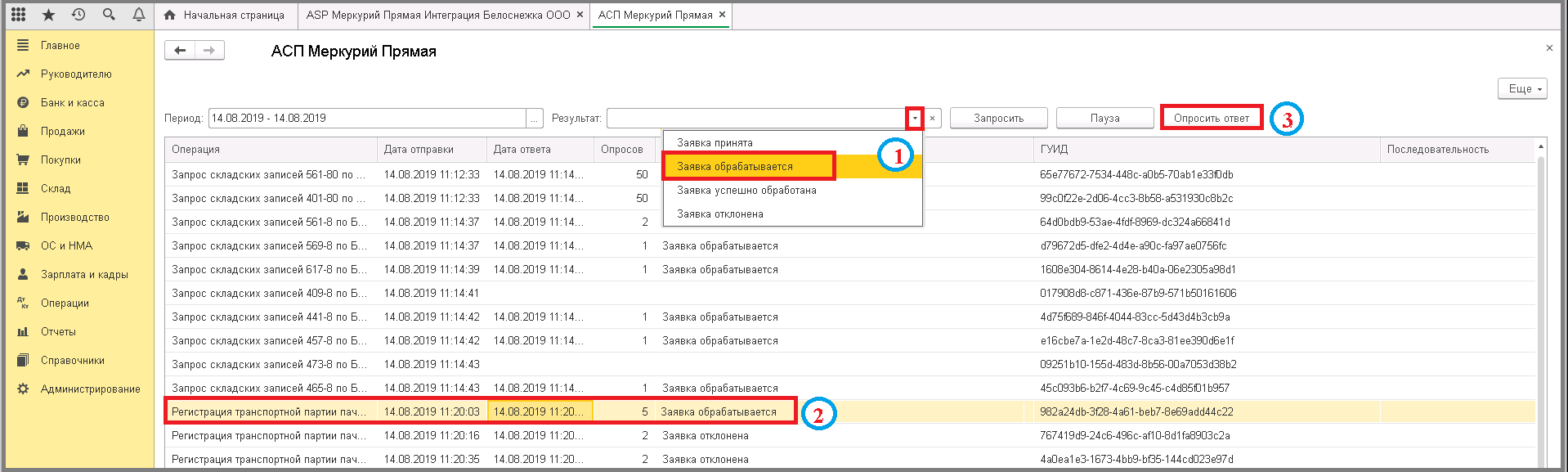Click the Администрирование gear icon
This screenshot has height=472, width=1568.
click(23, 389)
